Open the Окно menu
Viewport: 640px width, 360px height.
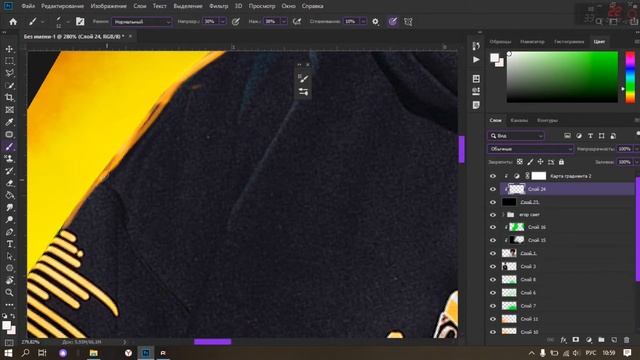288,6
